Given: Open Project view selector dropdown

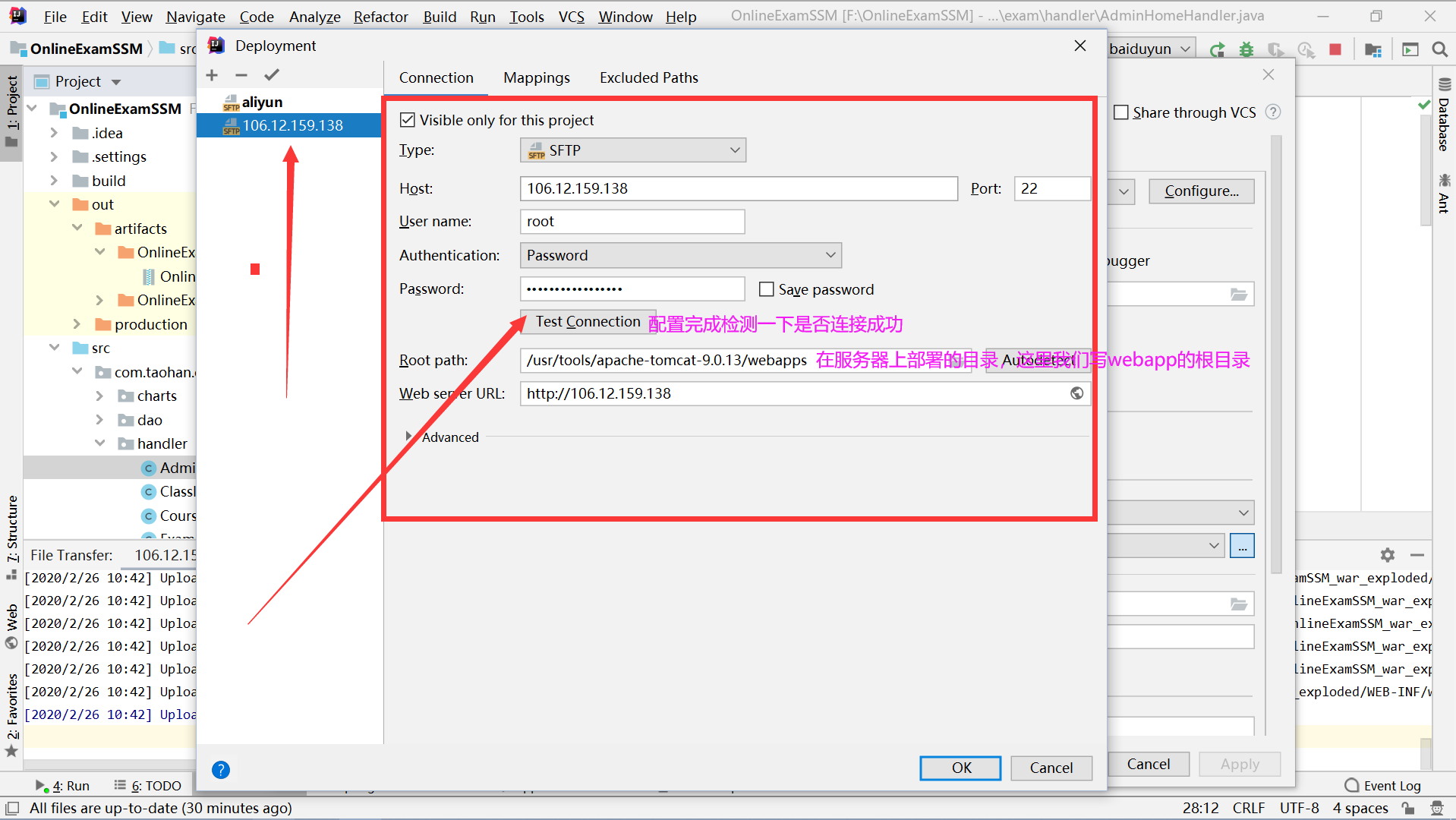Looking at the screenshot, I should pyautogui.click(x=116, y=81).
